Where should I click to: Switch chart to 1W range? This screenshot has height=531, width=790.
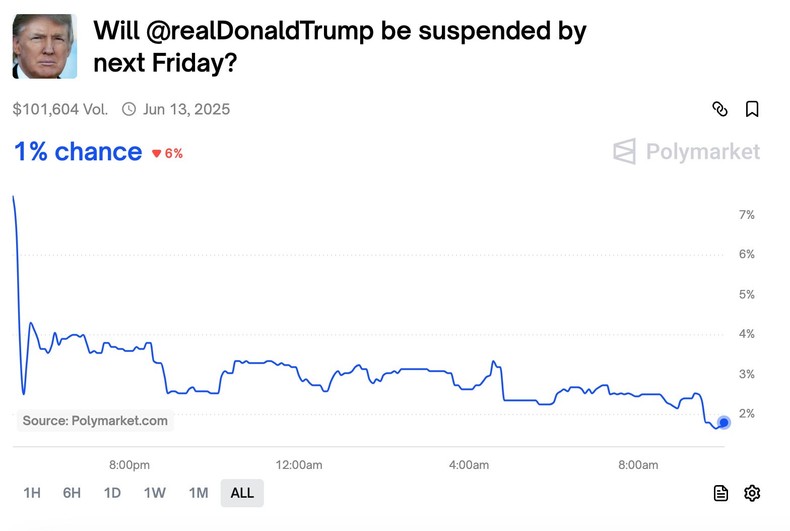pyautogui.click(x=154, y=492)
